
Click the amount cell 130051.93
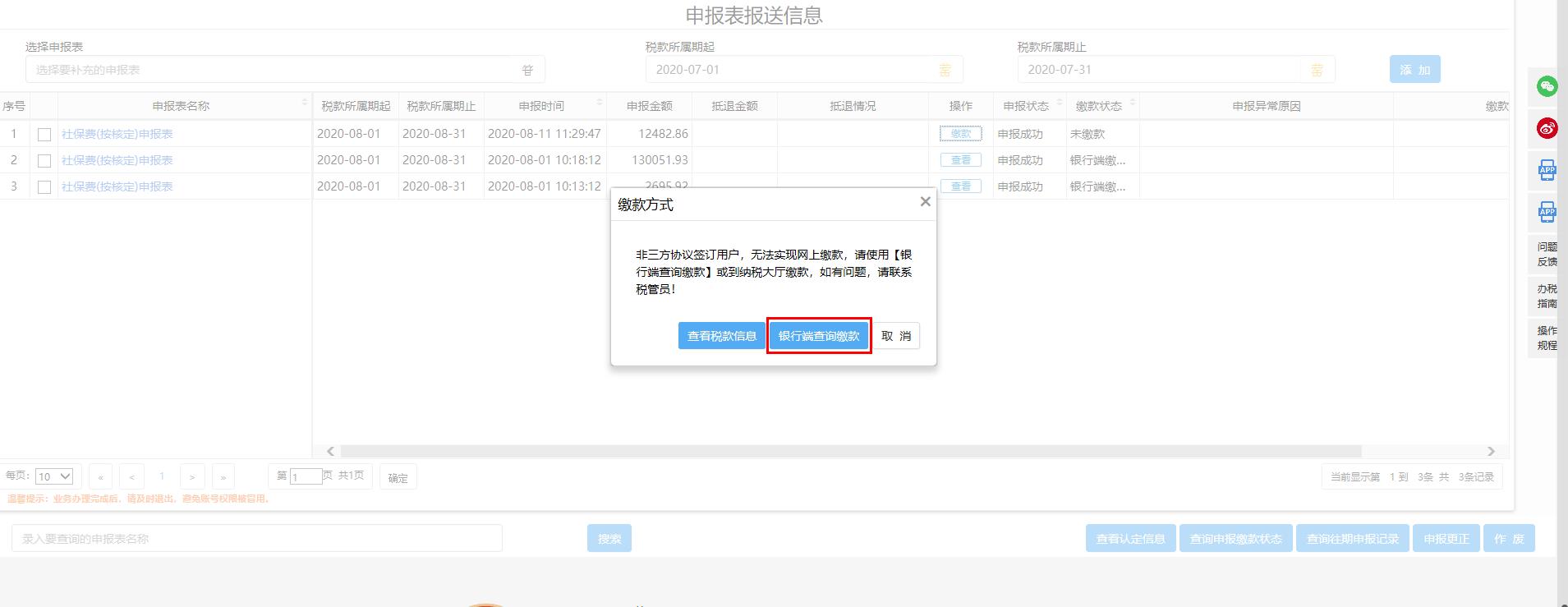coord(649,160)
